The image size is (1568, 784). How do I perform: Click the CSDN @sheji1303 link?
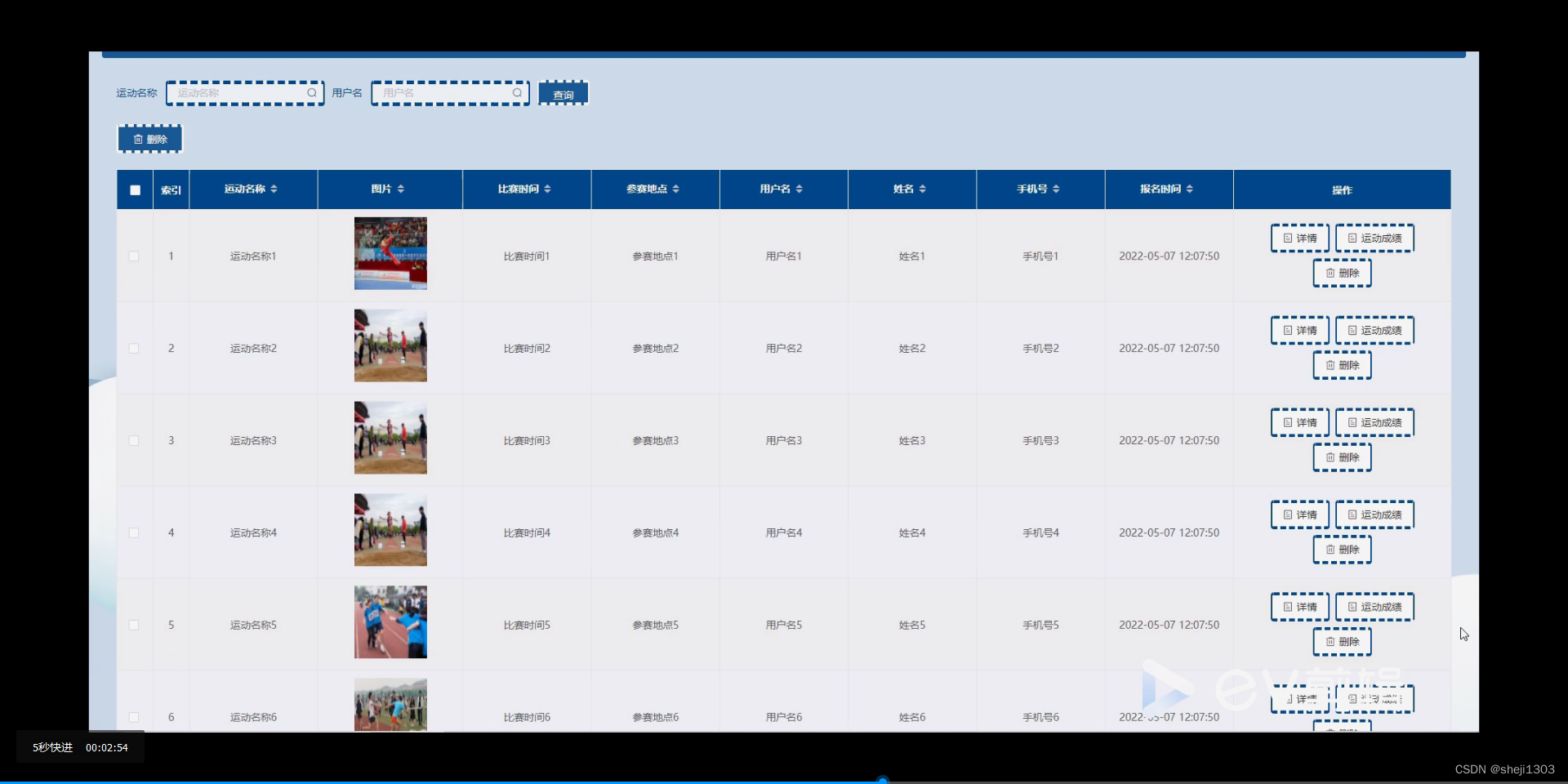click(1505, 768)
